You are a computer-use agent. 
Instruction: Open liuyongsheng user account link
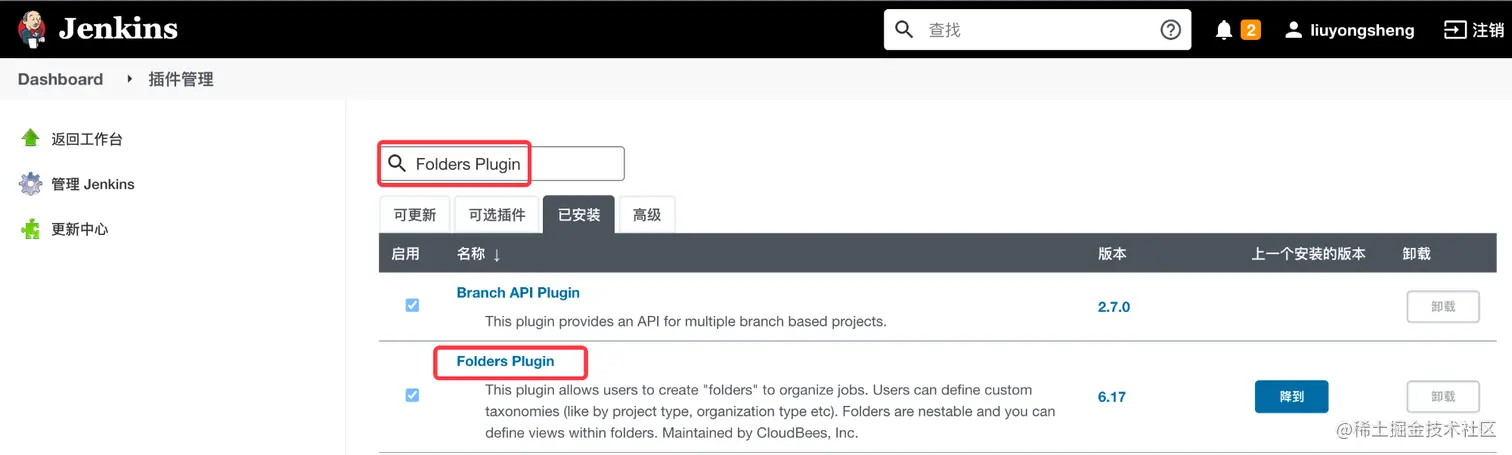tap(1362, 30)
